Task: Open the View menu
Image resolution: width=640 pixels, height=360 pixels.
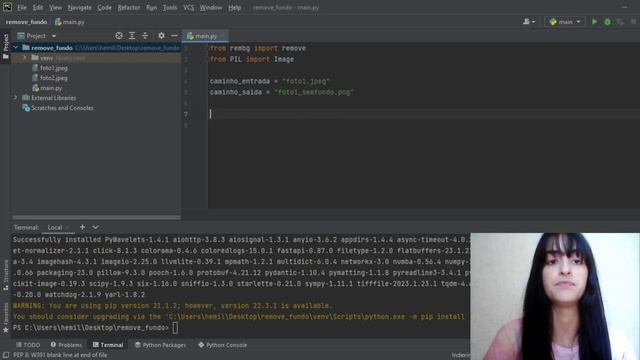Action: tap(56, 7)
